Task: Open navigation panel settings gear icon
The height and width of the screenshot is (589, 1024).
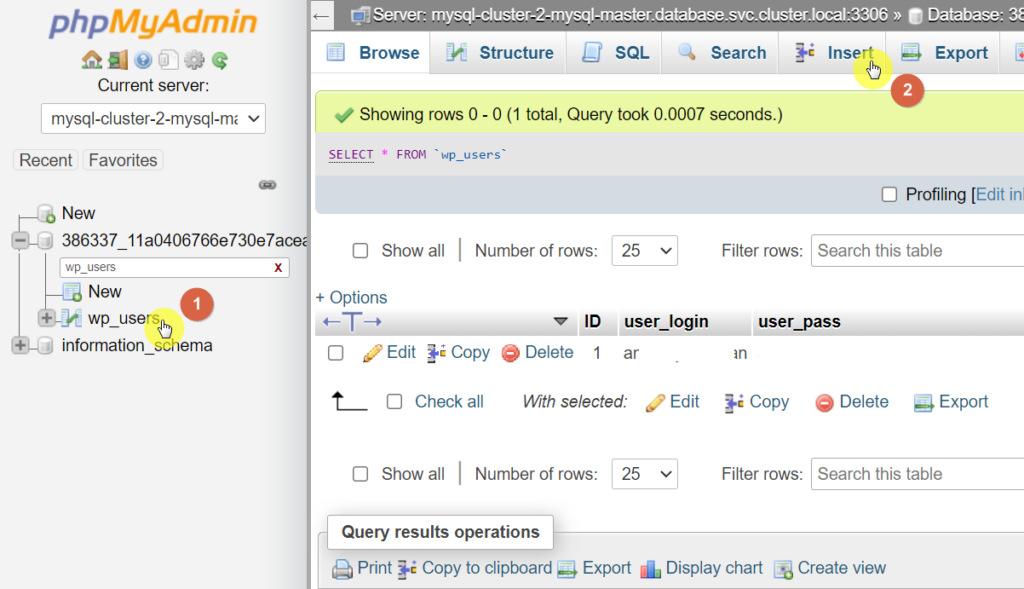Action: 194,60
